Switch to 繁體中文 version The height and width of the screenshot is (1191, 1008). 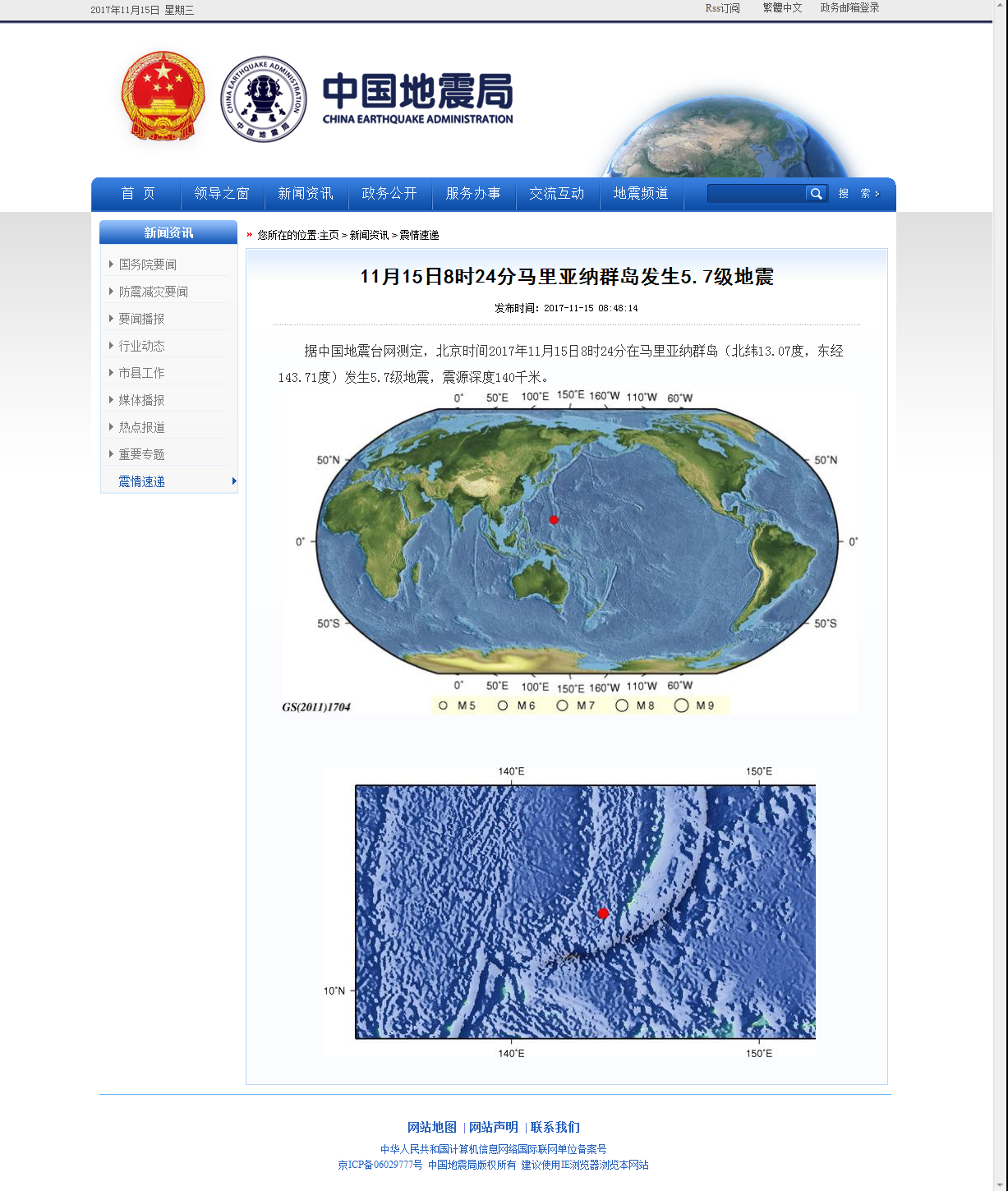pyautogui.click(x=782, y=8)
